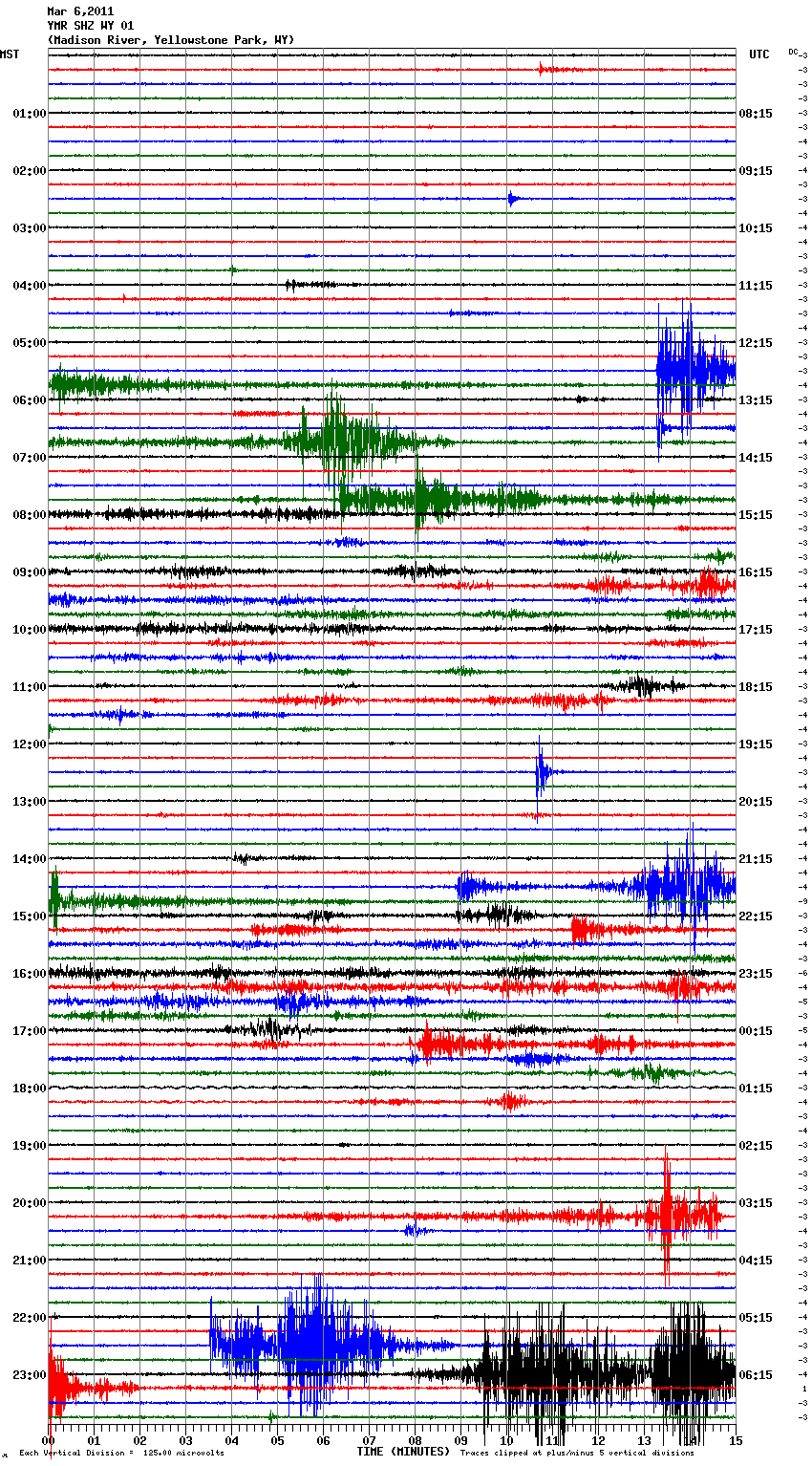Click the "20:15" UTC time label

(756, 802)
